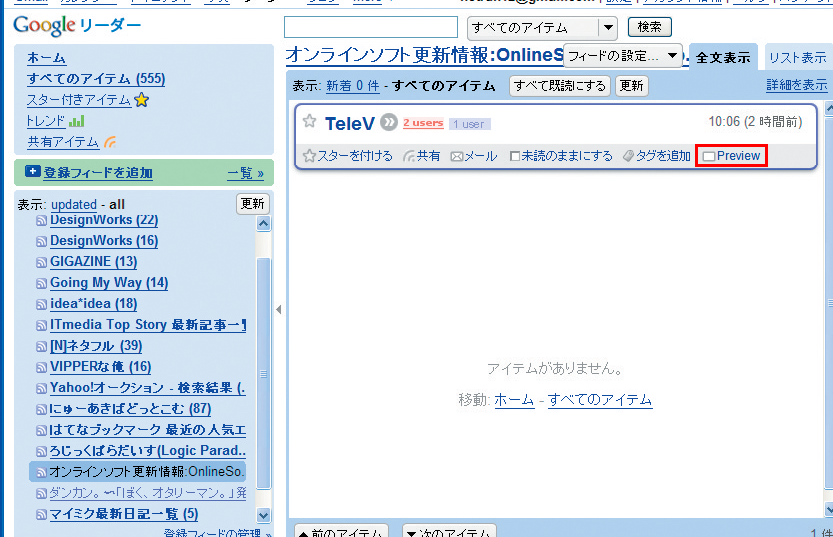Click the 一覧 » link
This screenshot has height=537, width=833.
(245, 173)
